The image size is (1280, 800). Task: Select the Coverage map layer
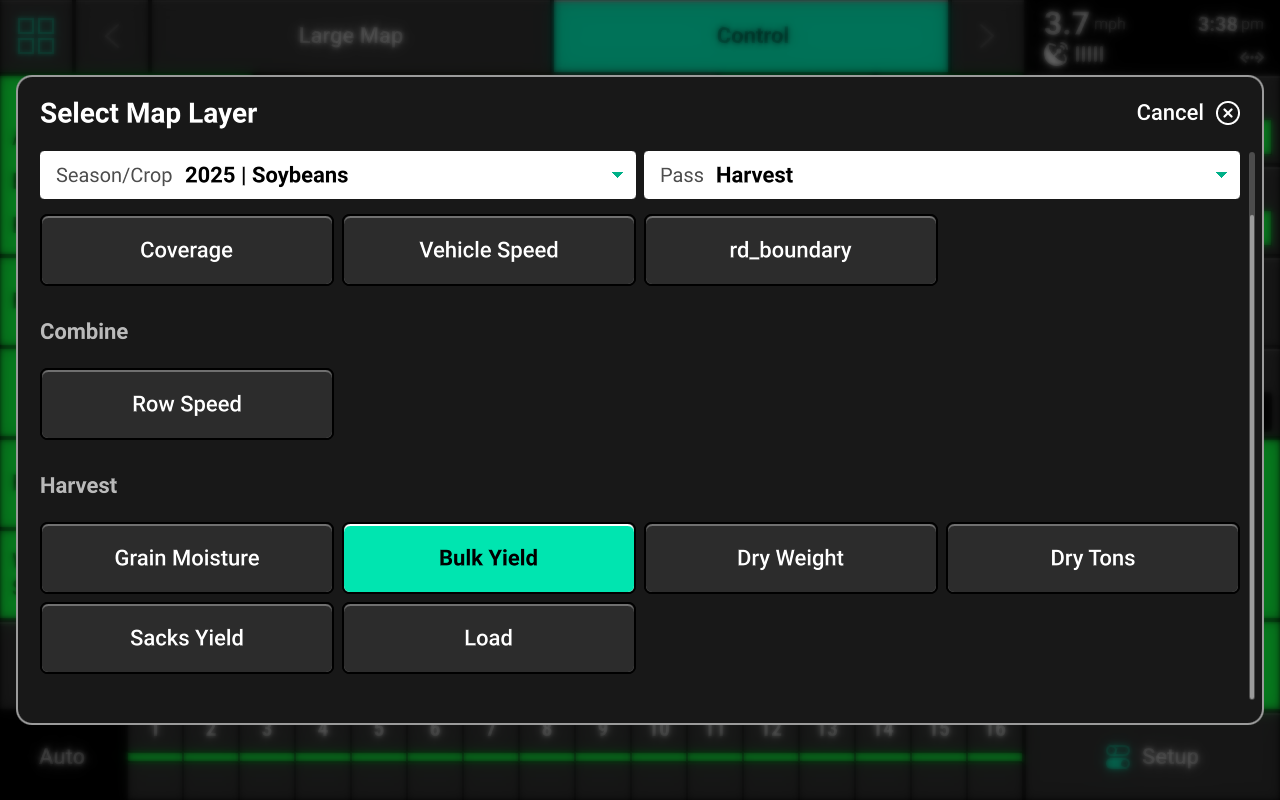[x=187, y=250]
